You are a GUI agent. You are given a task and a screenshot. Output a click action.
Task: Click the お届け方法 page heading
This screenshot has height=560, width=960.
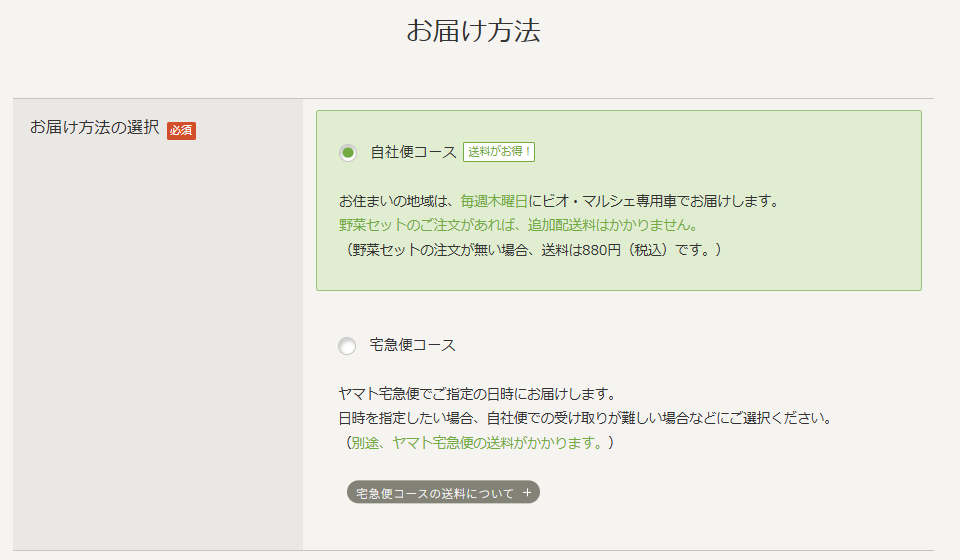tap(473, 31)
